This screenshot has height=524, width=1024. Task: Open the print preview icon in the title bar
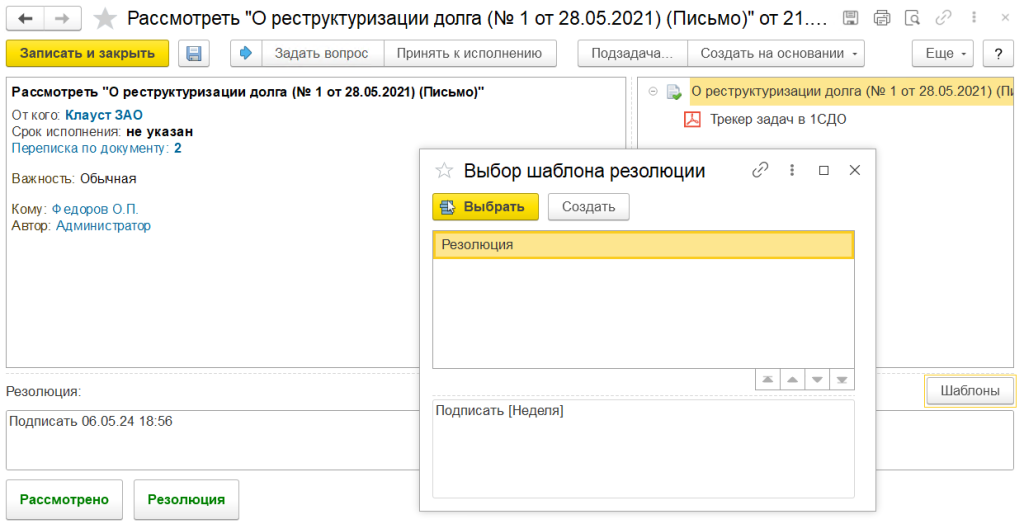tap(911, 19)
